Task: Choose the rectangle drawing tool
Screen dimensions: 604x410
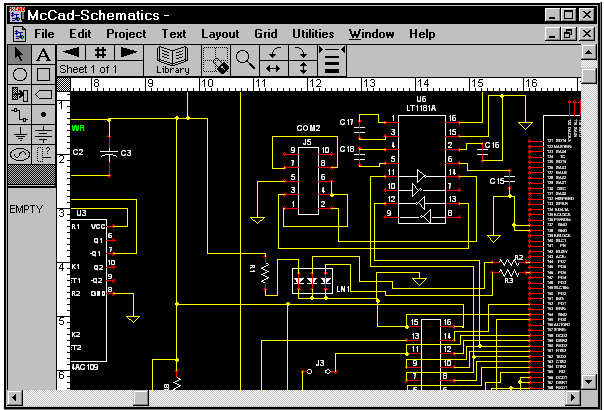Action: point(43,75)
